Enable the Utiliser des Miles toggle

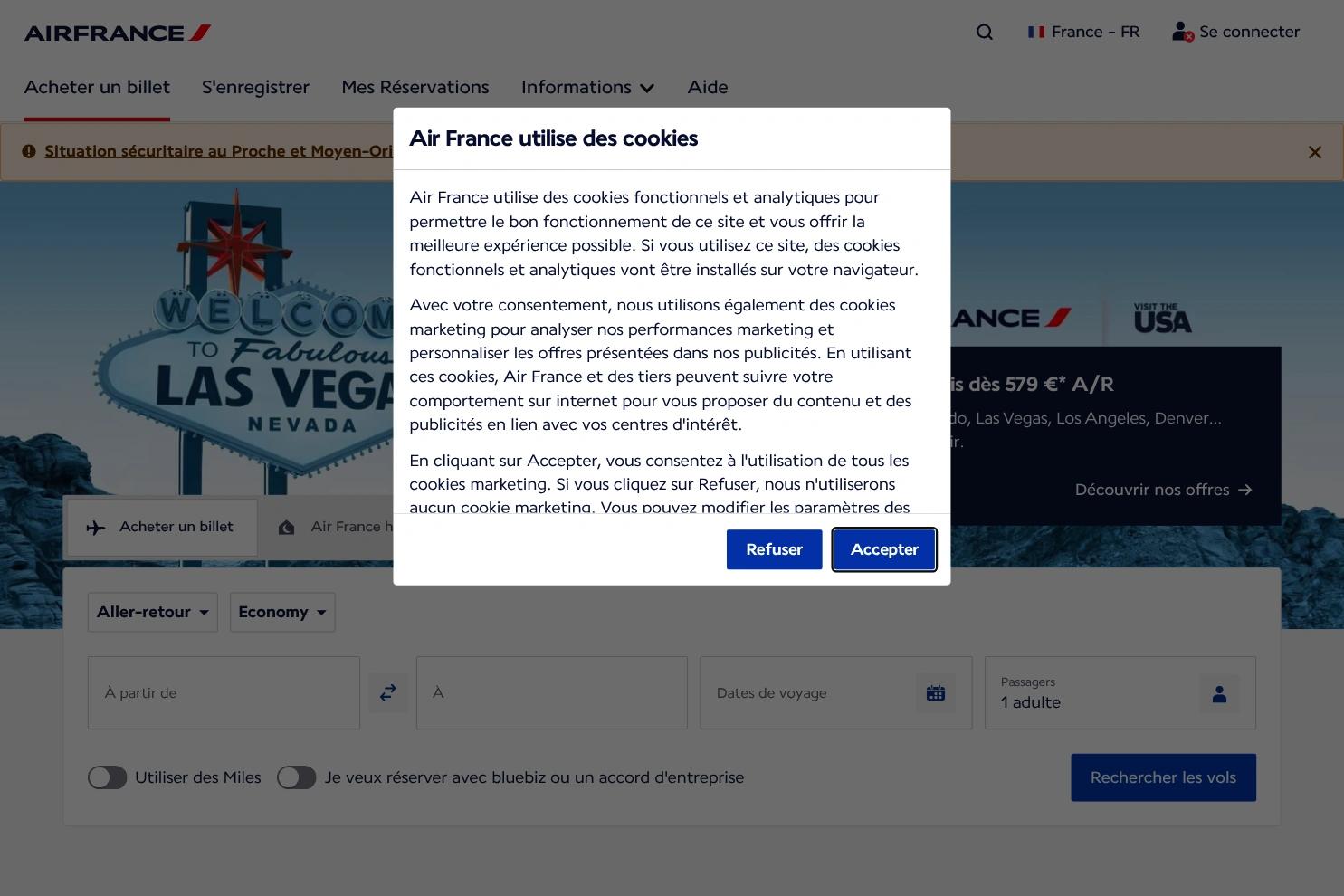coord(107,777)
